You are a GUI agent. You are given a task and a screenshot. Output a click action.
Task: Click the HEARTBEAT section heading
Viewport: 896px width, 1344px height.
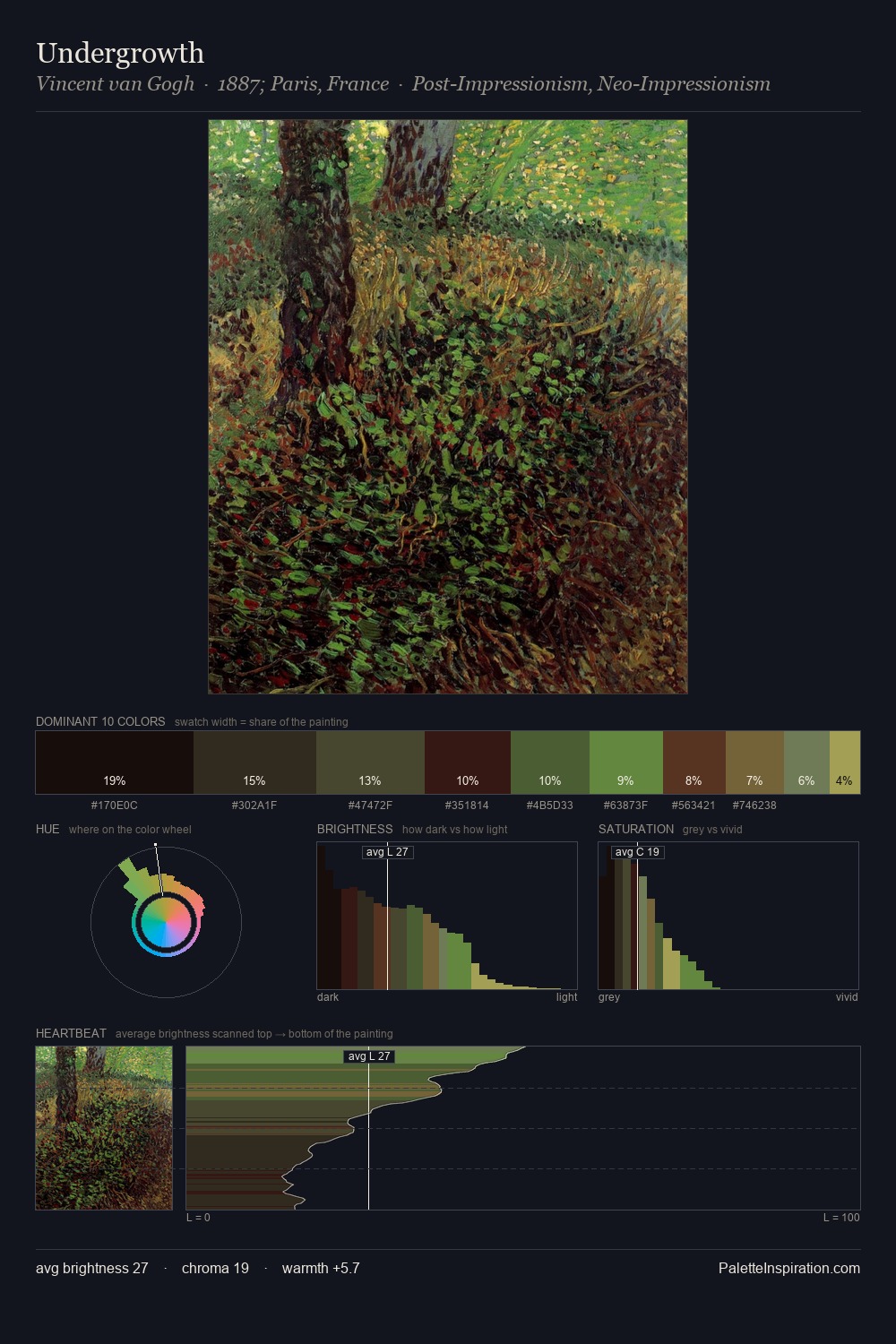(x=71, y=1033)
